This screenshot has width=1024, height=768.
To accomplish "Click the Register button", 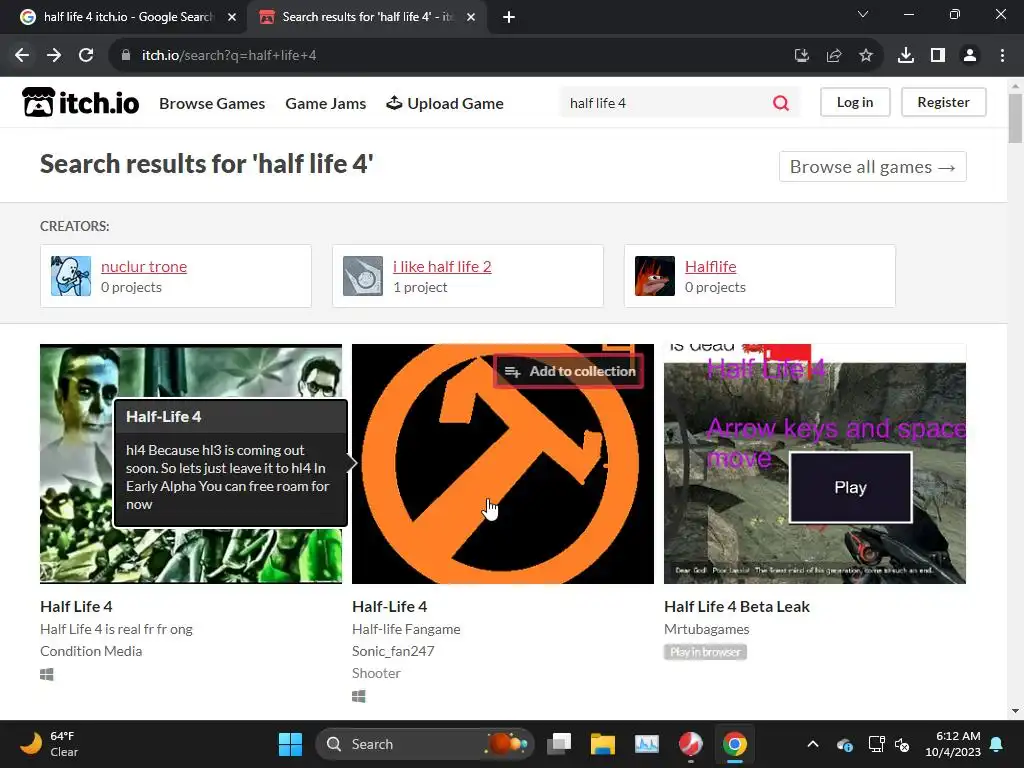I will coord(943,102).
